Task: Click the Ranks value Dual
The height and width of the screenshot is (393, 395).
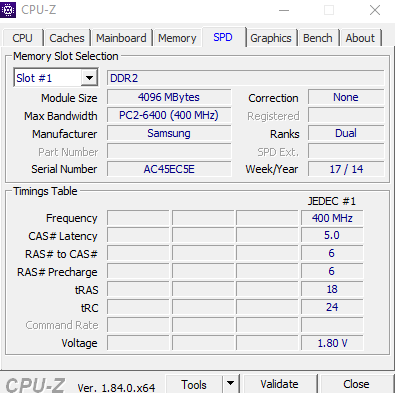Action: click(x=346, y=133)
